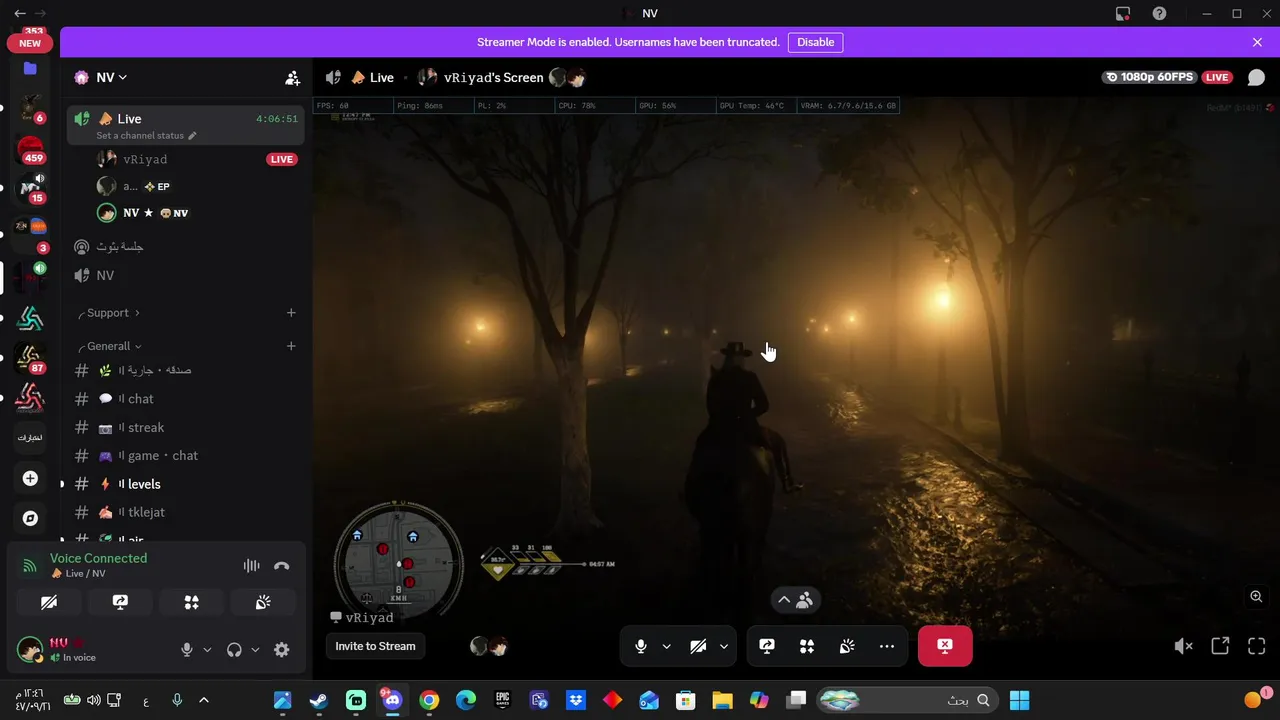Open the جلسة بثوث stage channel
The image size is (1280, 720).
point(185,246)
